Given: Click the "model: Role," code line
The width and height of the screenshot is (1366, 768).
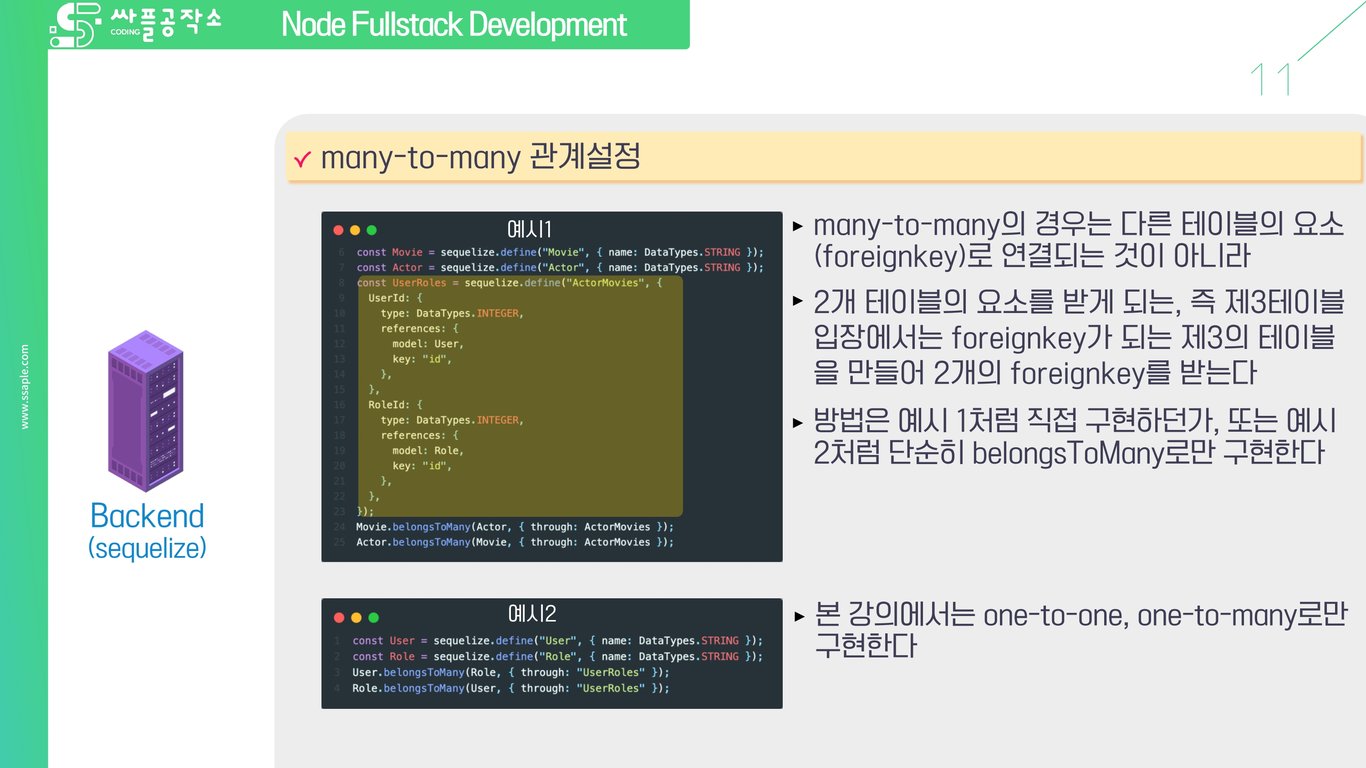Looking at the screenshot, I should (428, 450).
